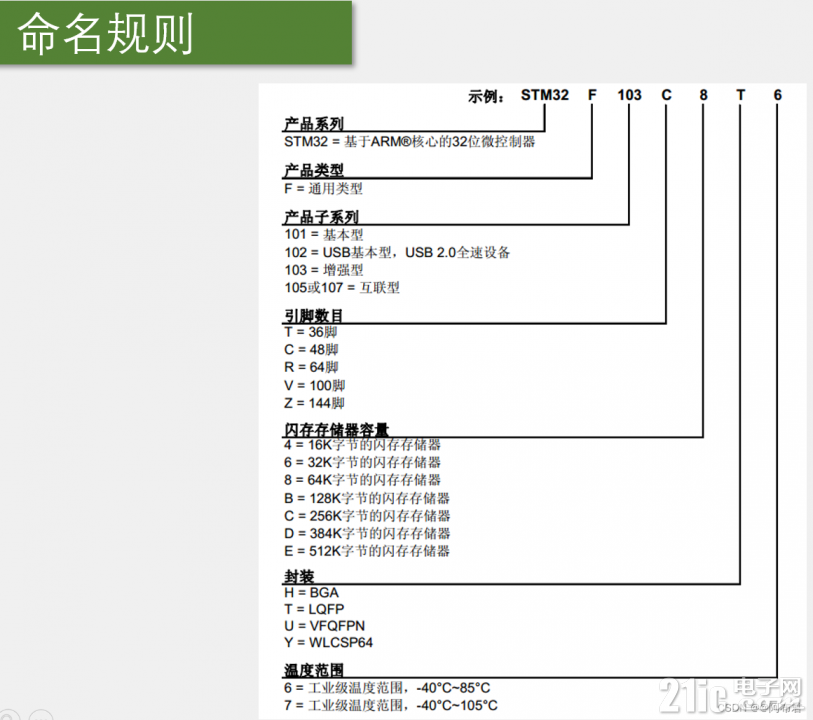Click the '引脚数目' heading
The width and height of the screenshot is (813, 720).
pyautogui.click(x=313, y=316)
